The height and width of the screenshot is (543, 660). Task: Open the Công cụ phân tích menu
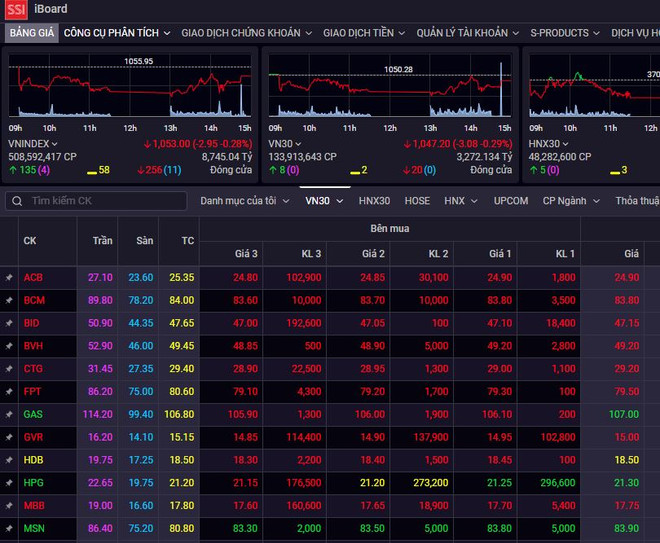[114, 33]
